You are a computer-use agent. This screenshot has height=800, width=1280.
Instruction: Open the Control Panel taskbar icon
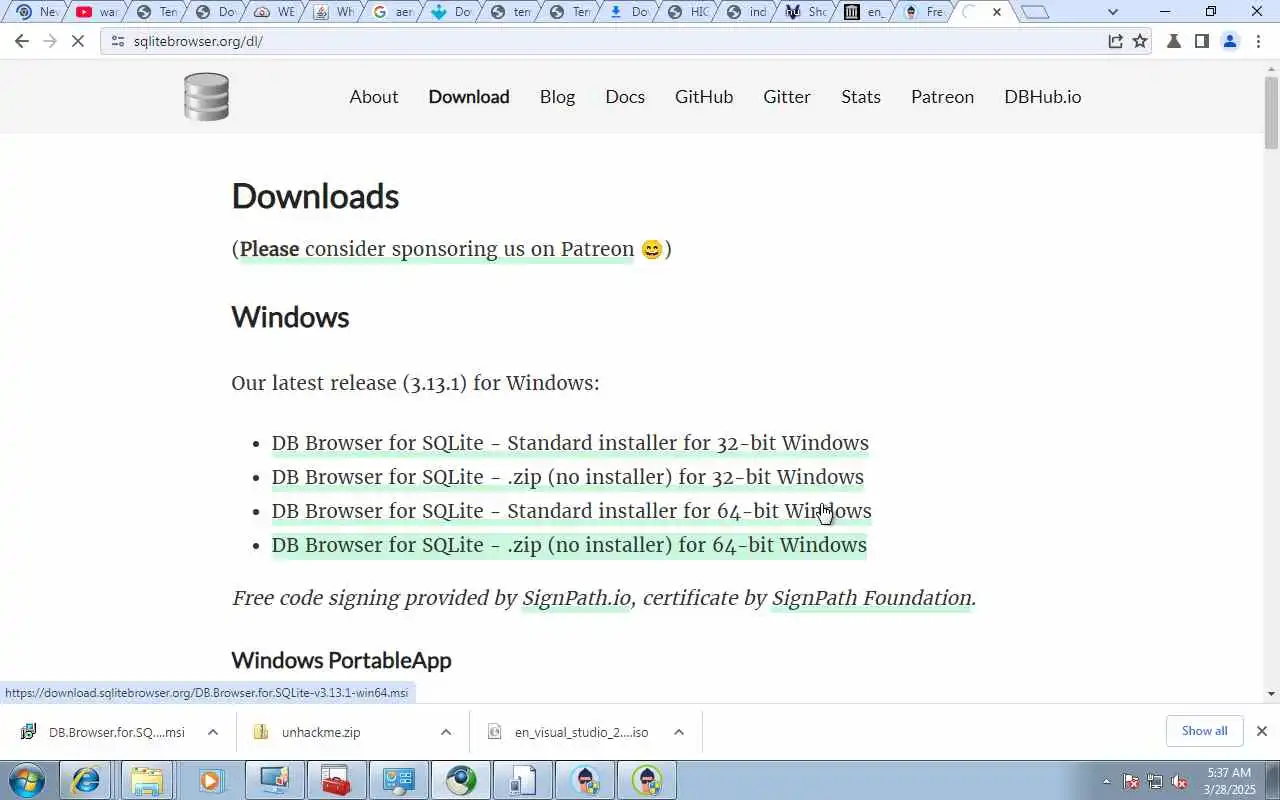click(398, 780)
